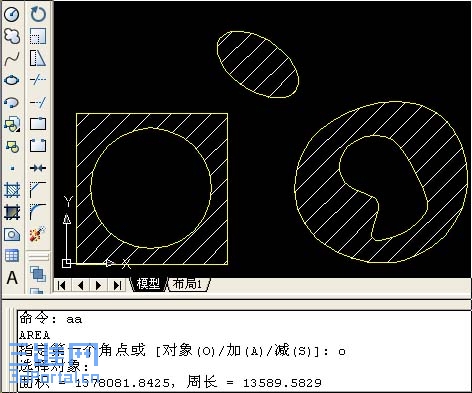
Task: Switch to the 布局1 layout tab
Action: click(188, 284)
